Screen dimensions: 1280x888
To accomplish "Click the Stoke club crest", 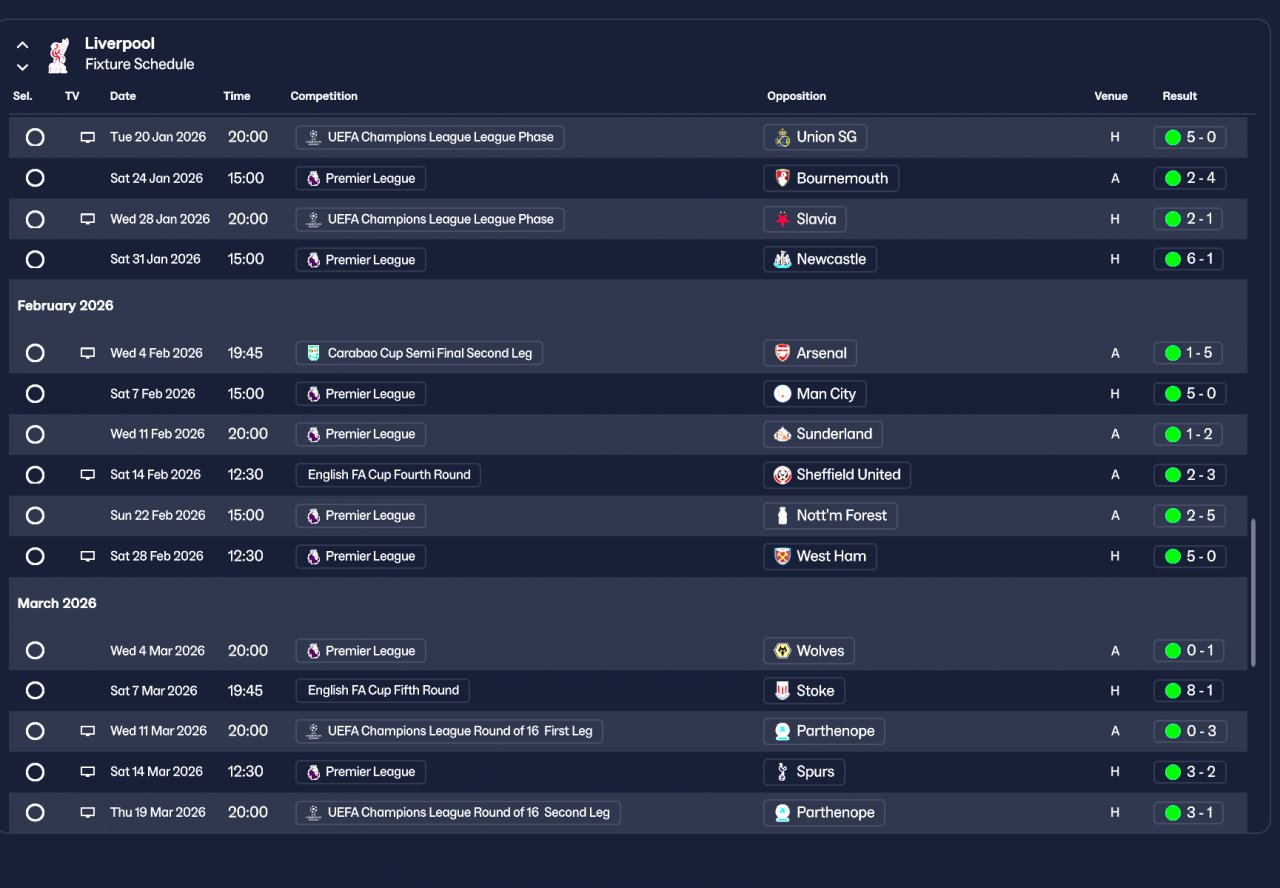I will tap(783, 690).
